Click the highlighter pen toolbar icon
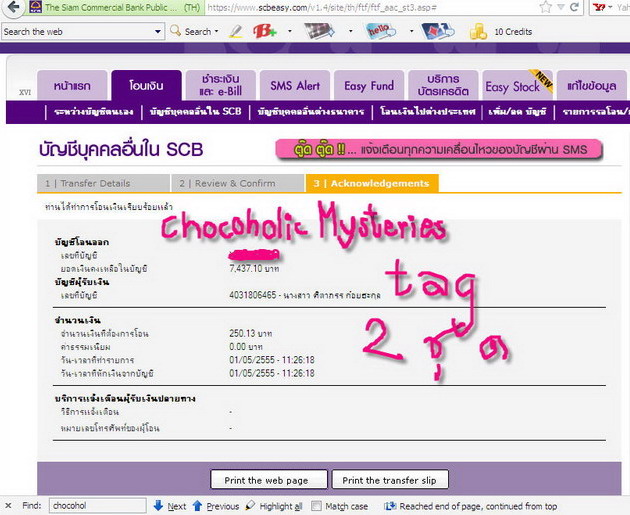Screen dimensions: 630x515 click(236, 31)
